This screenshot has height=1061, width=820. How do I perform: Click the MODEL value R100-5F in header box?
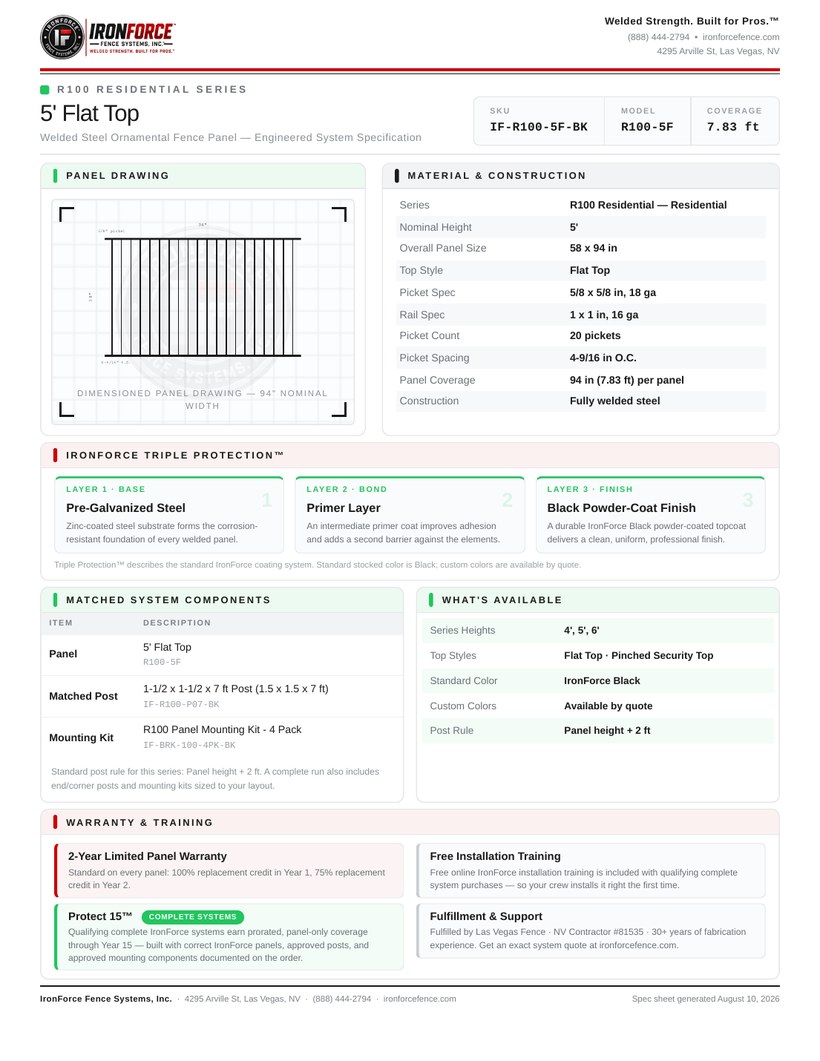click(647, 127)
